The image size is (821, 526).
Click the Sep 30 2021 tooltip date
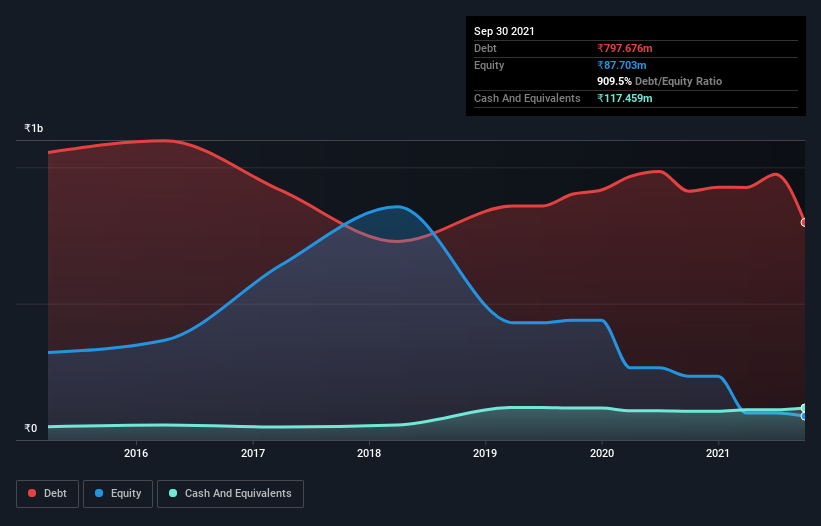pos(504,31)
